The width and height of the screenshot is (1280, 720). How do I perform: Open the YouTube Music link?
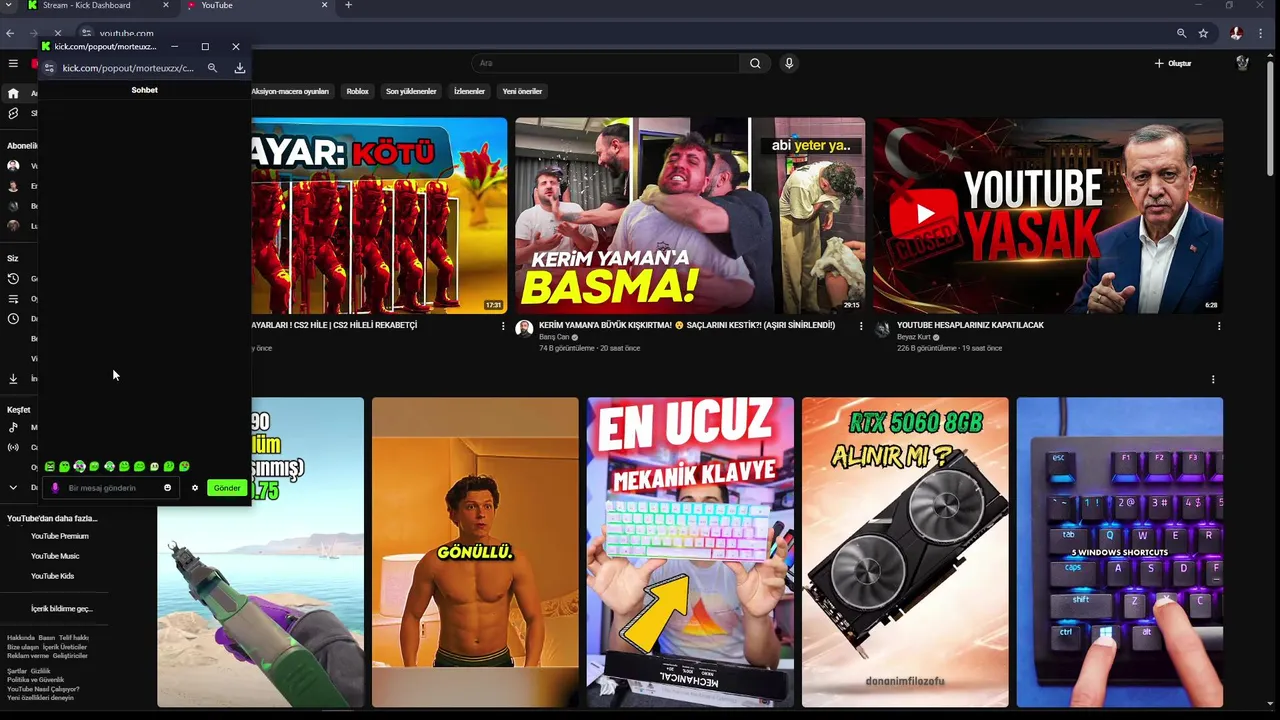tap(55, 556)
